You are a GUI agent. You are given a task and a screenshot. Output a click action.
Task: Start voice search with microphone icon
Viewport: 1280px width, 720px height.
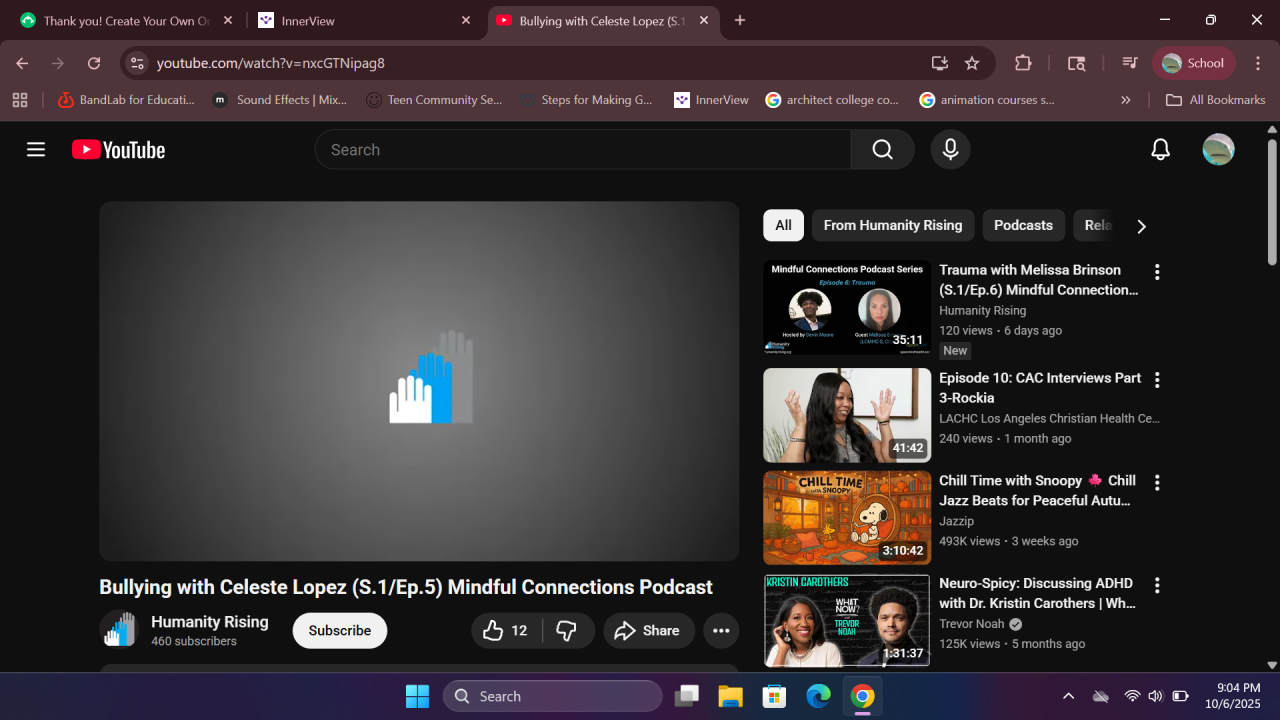click(x=950, y=150)
